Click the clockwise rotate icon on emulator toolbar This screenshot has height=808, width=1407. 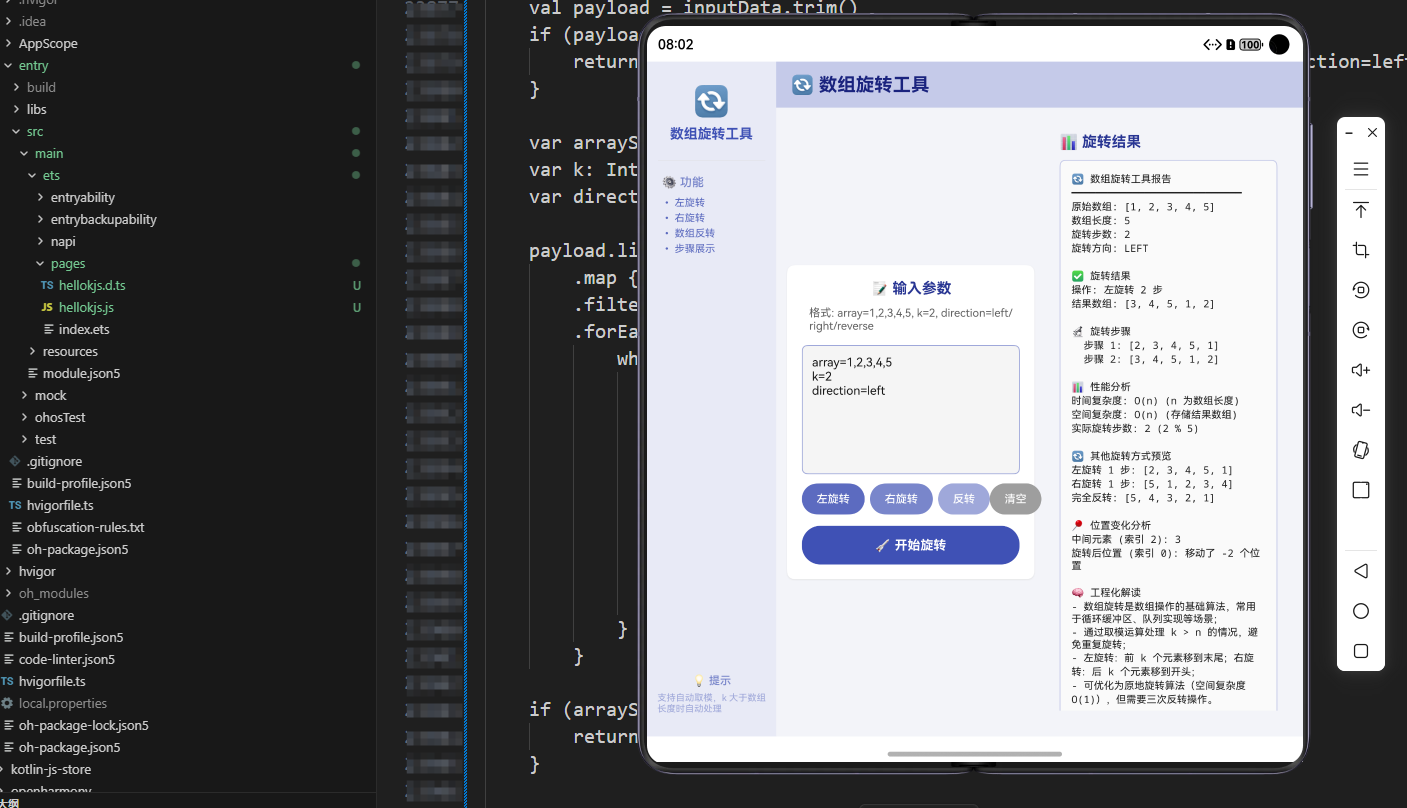pyautogui.click(x=1360, y=329)
